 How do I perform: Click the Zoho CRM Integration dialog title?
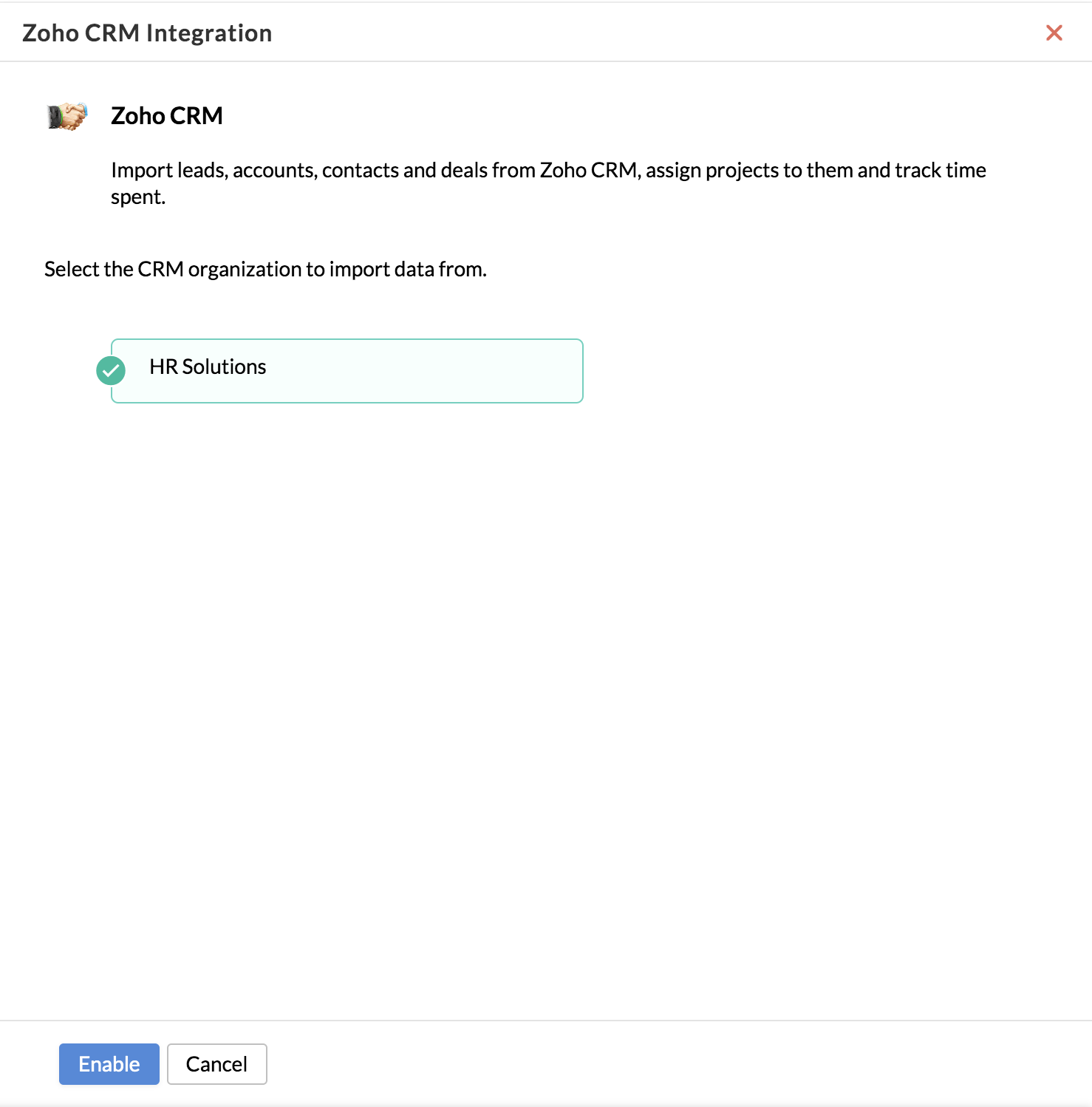click(x=147, y=33)
